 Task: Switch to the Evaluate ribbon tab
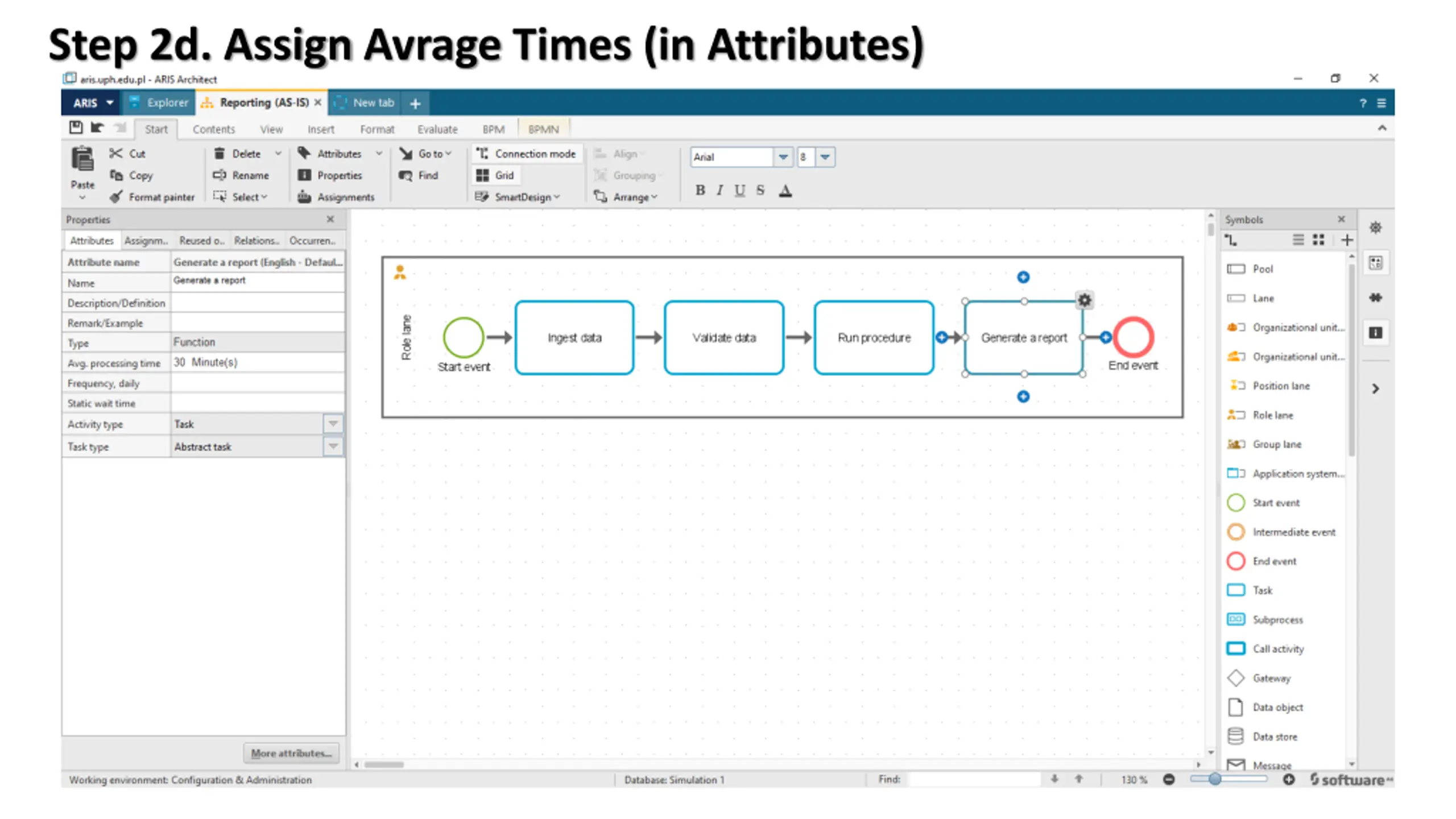[437, 130]
